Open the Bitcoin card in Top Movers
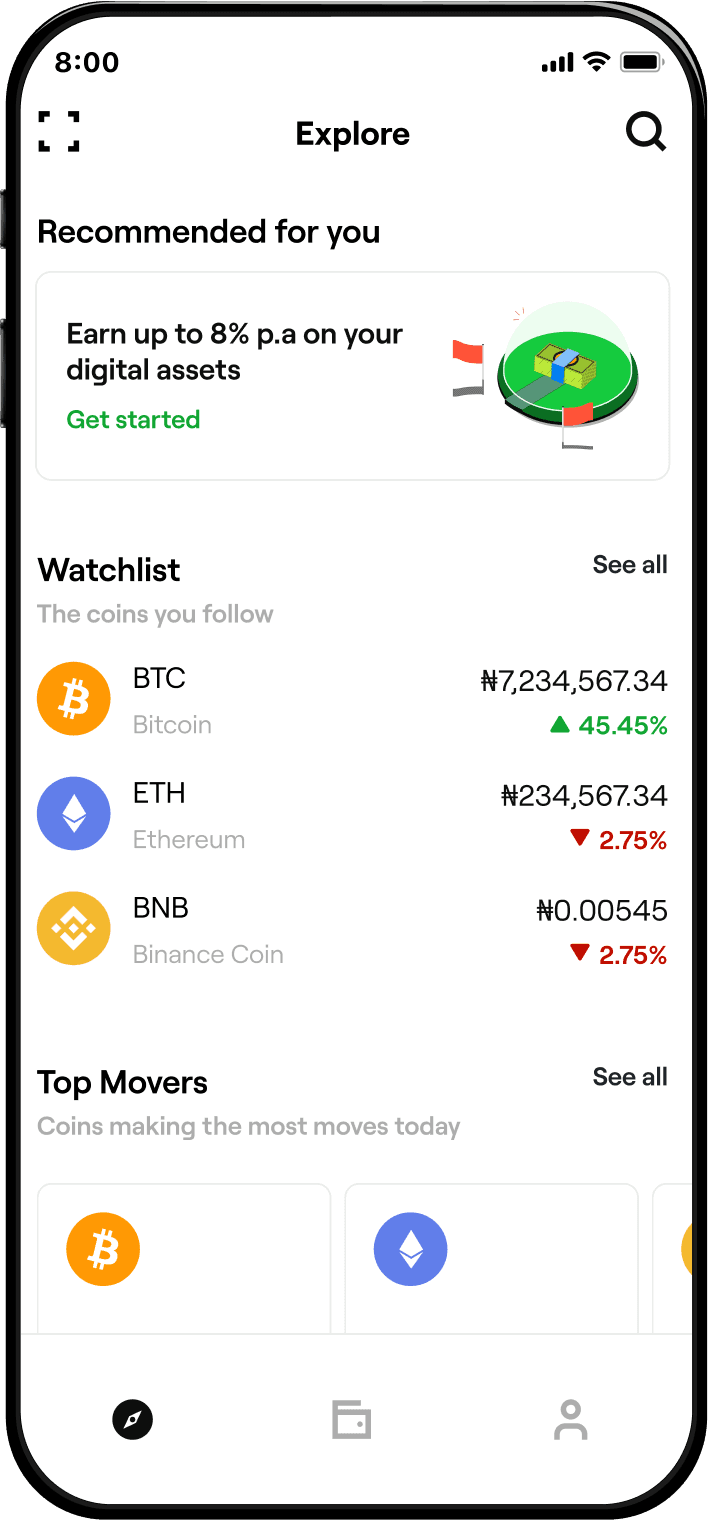 coord(184,1258)
